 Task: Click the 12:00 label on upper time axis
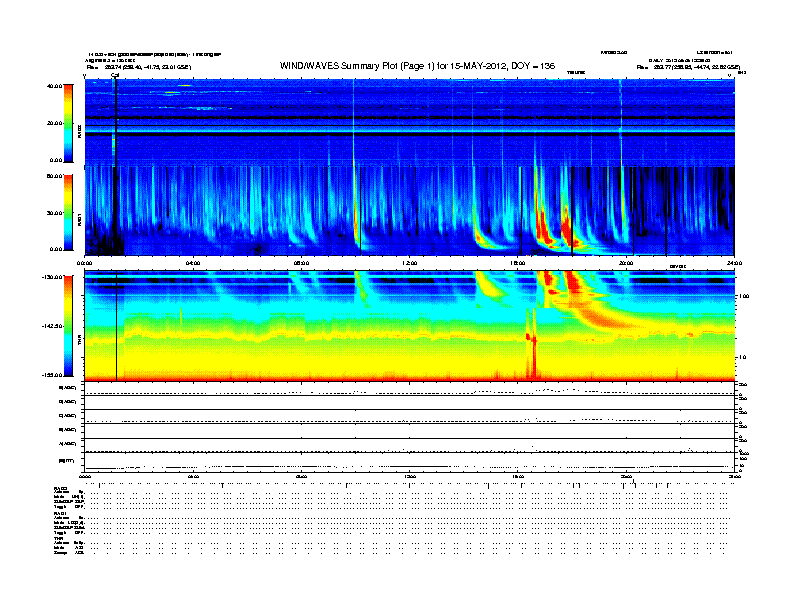[410, 263]
